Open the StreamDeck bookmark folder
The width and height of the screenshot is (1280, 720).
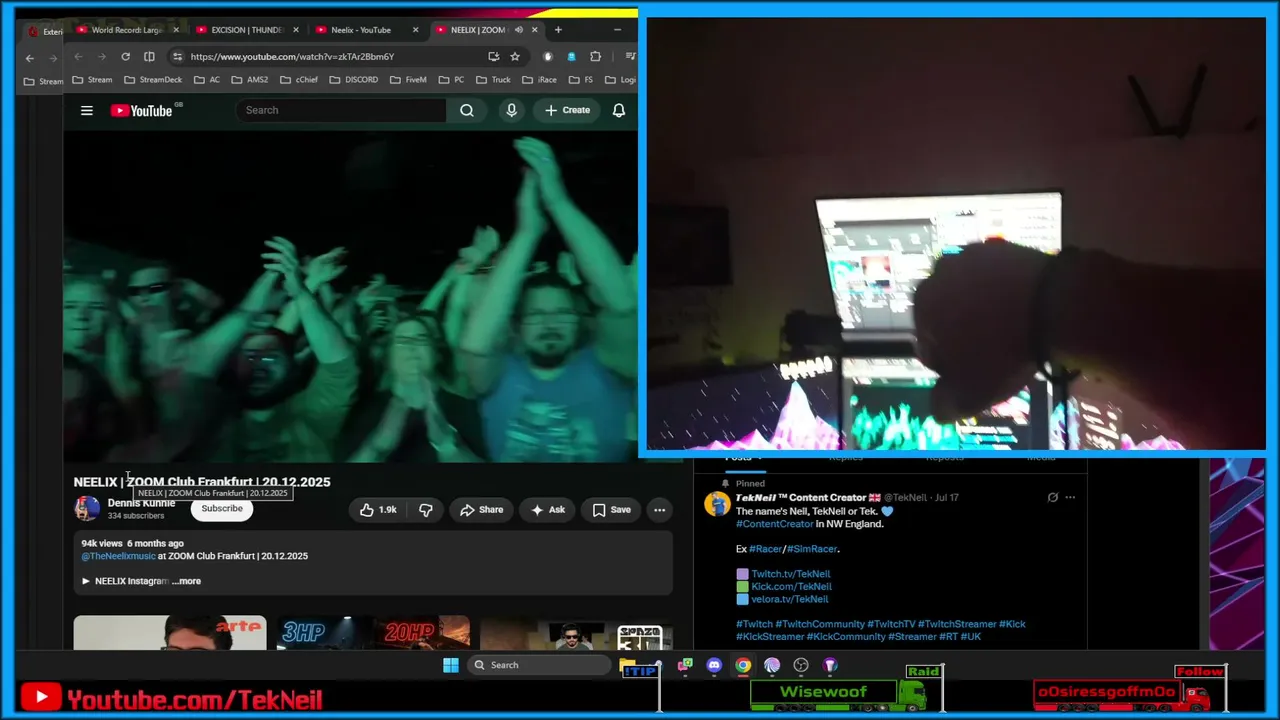153,80
